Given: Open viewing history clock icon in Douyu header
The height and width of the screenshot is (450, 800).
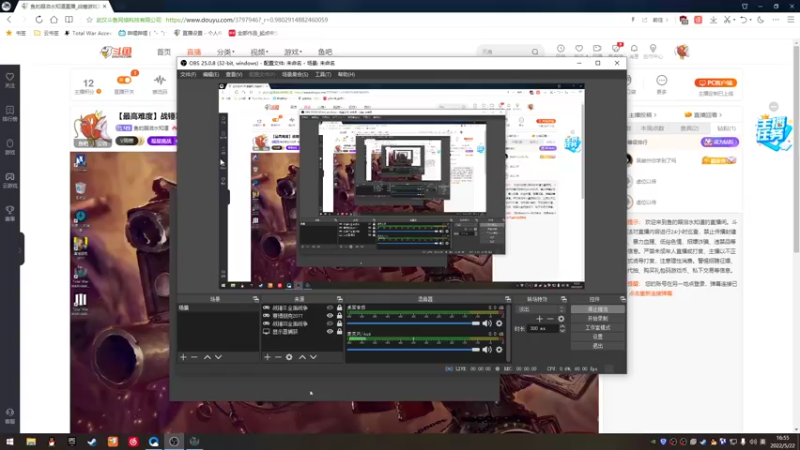Looking at the screenshot, I should [561, 49].
